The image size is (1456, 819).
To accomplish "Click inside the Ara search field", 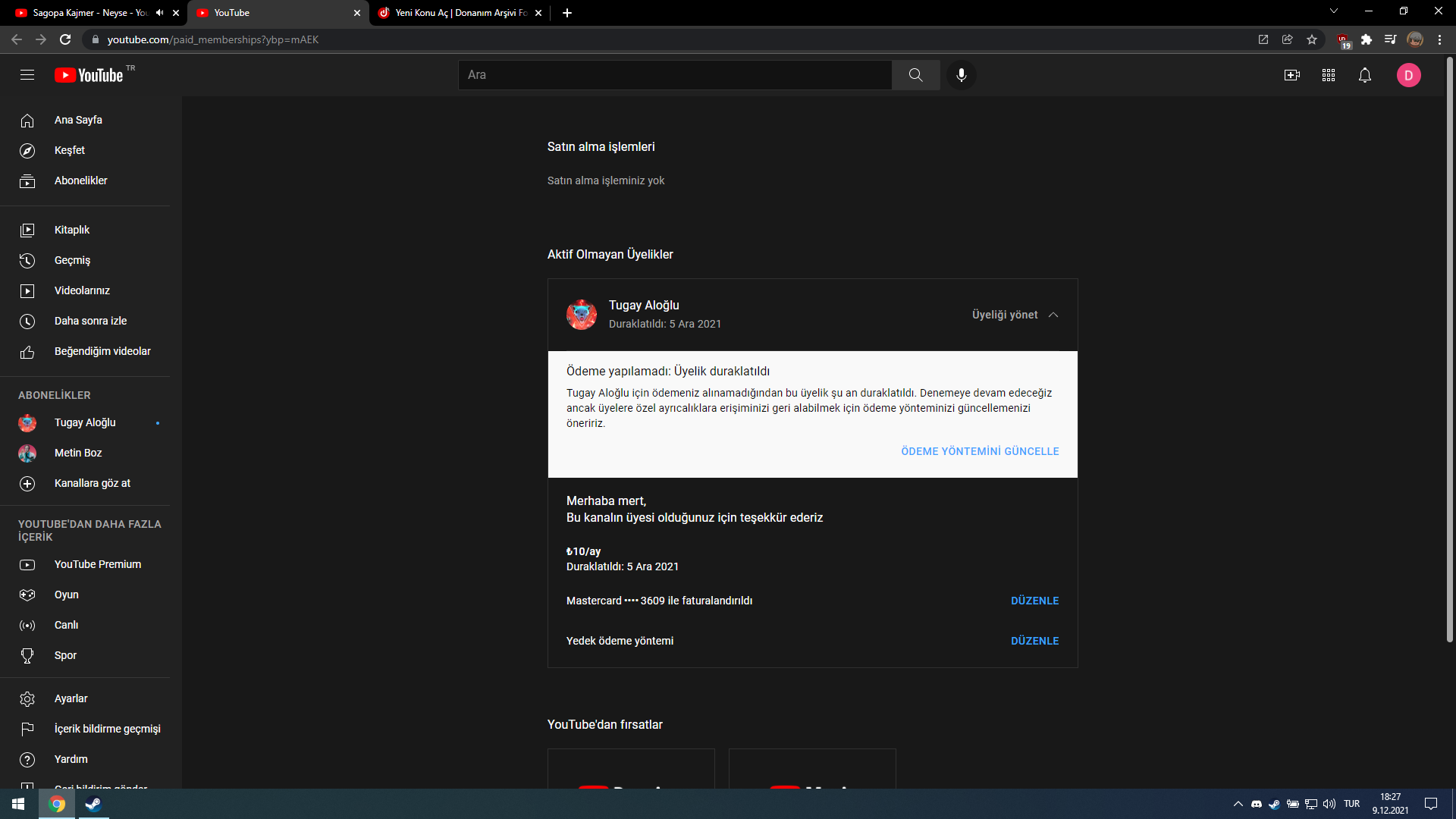I will (x=675, y=74).
